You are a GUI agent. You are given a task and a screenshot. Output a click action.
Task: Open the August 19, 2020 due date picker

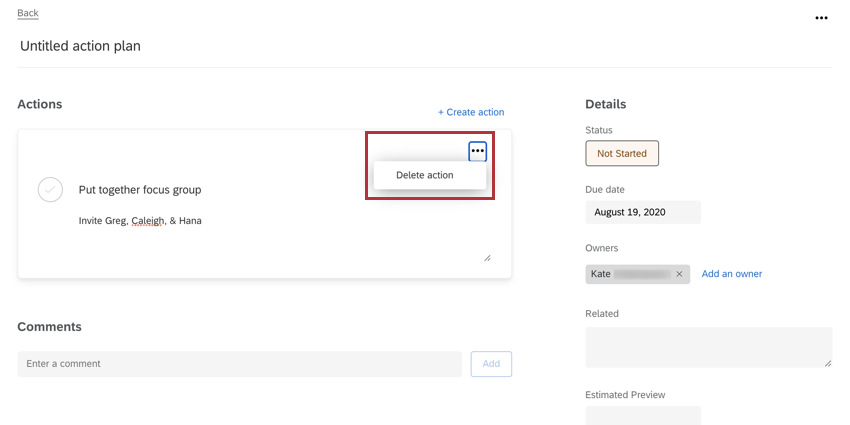(x=643, y=212)
